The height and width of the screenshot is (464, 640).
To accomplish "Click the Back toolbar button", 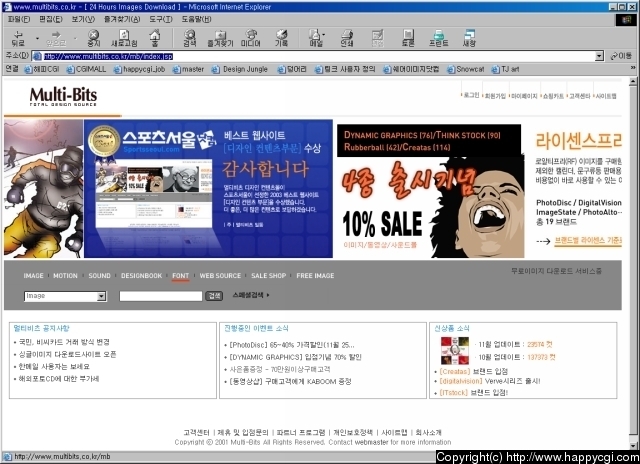I will click(18, 38).
